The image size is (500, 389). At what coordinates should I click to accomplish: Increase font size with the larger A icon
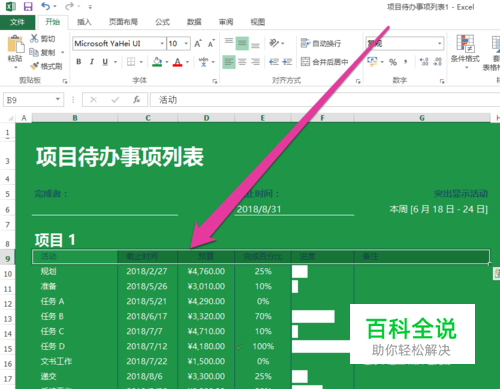coord(198,43)
